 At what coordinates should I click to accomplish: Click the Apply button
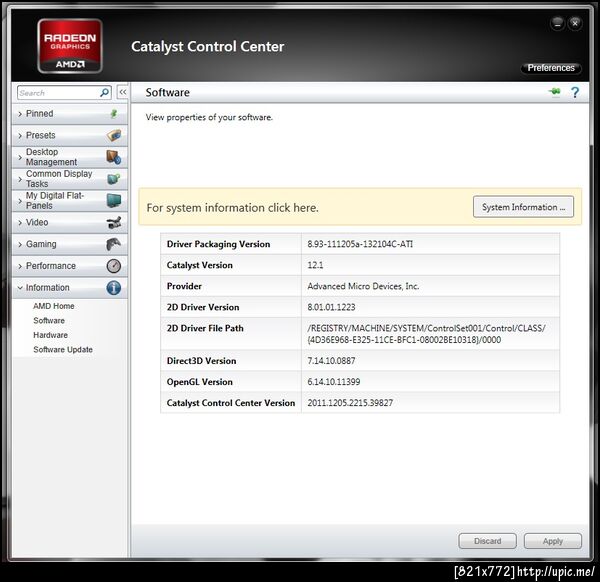553,541
